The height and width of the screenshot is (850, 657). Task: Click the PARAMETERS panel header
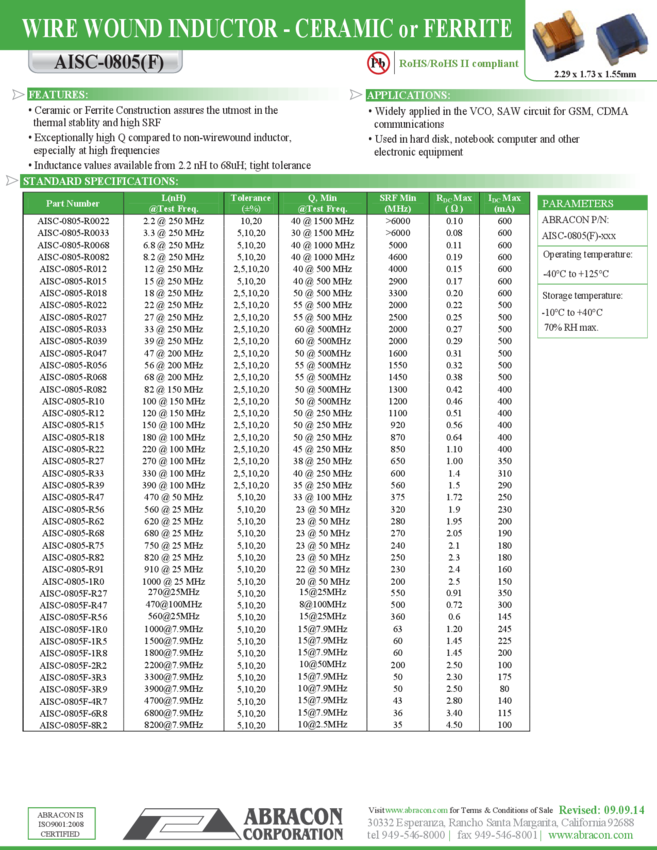(592, 203)
